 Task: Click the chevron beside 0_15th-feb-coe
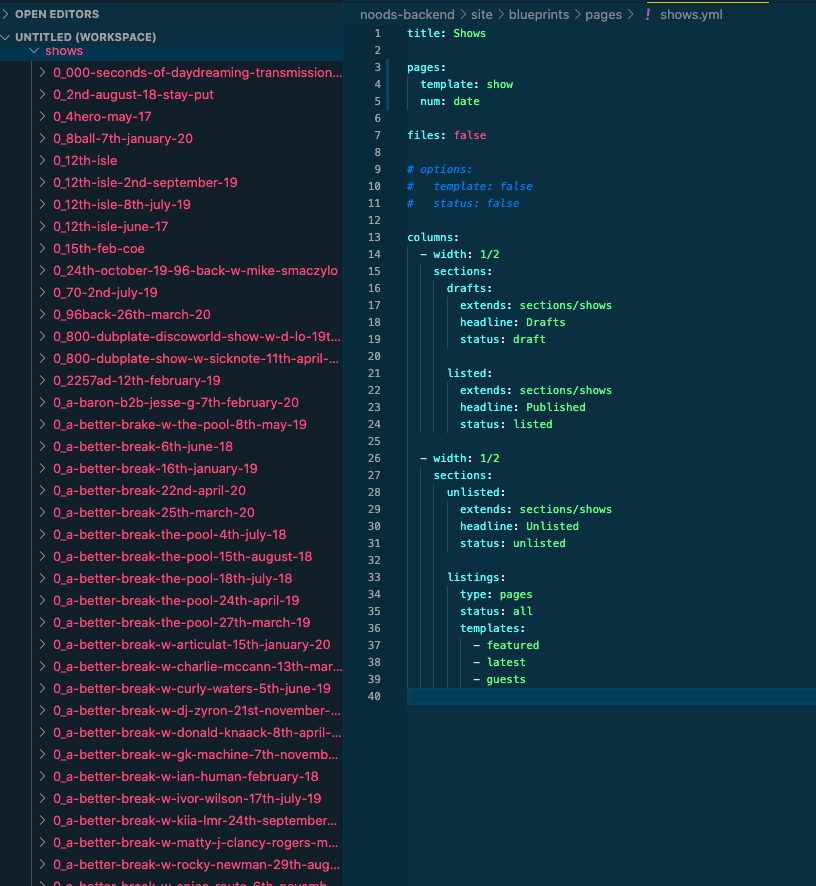pos(42,249)
